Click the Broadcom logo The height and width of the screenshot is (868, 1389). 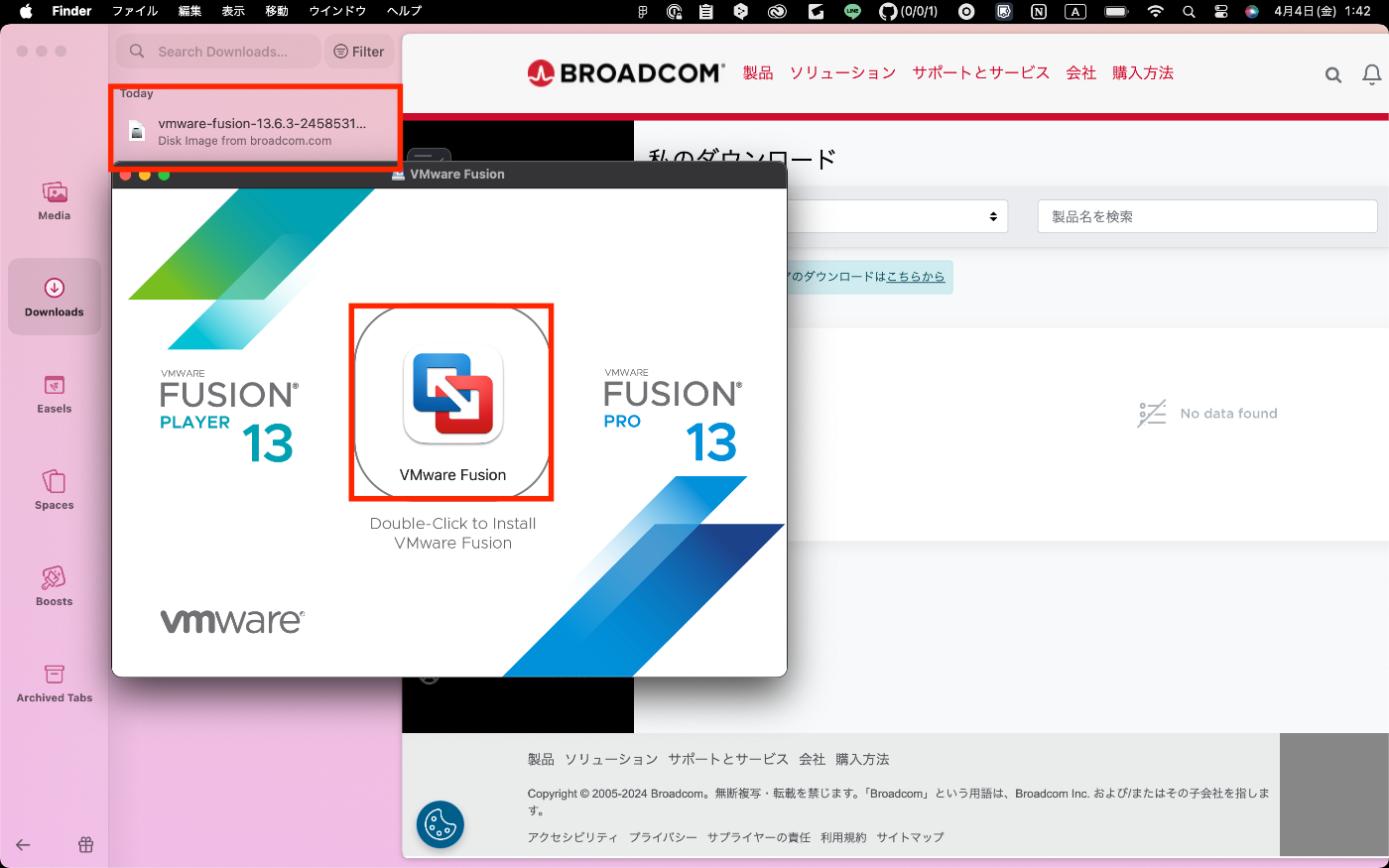(626, 73)
